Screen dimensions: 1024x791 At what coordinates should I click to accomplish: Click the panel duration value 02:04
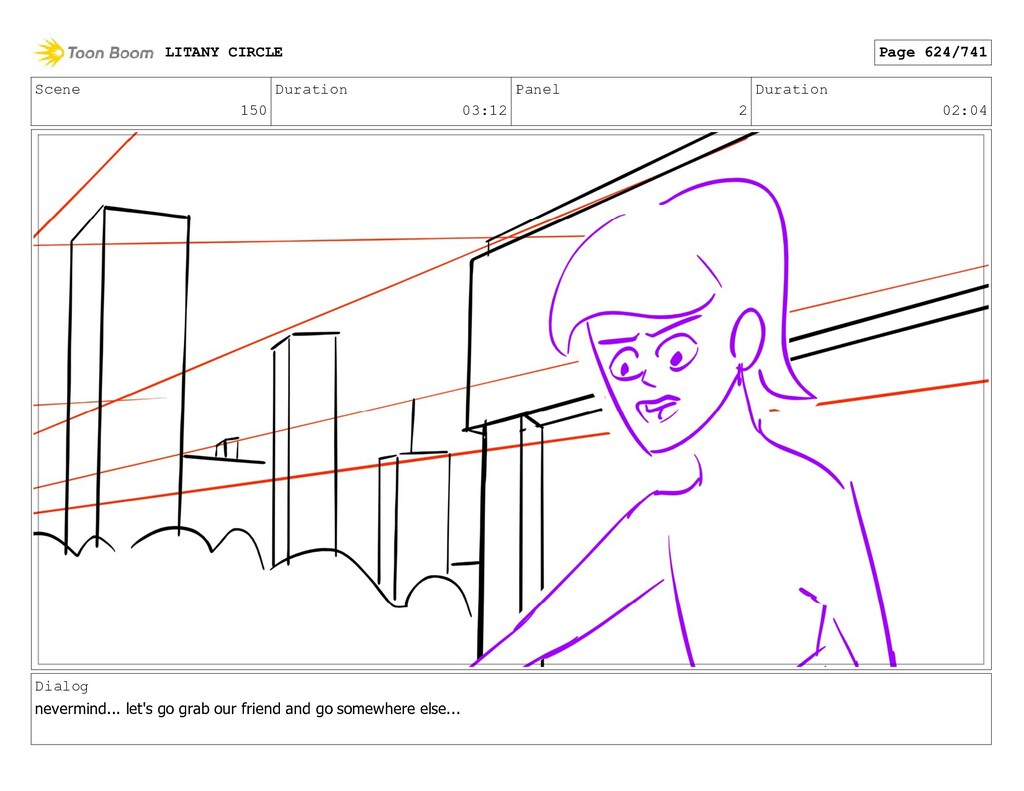coord(965,110)
